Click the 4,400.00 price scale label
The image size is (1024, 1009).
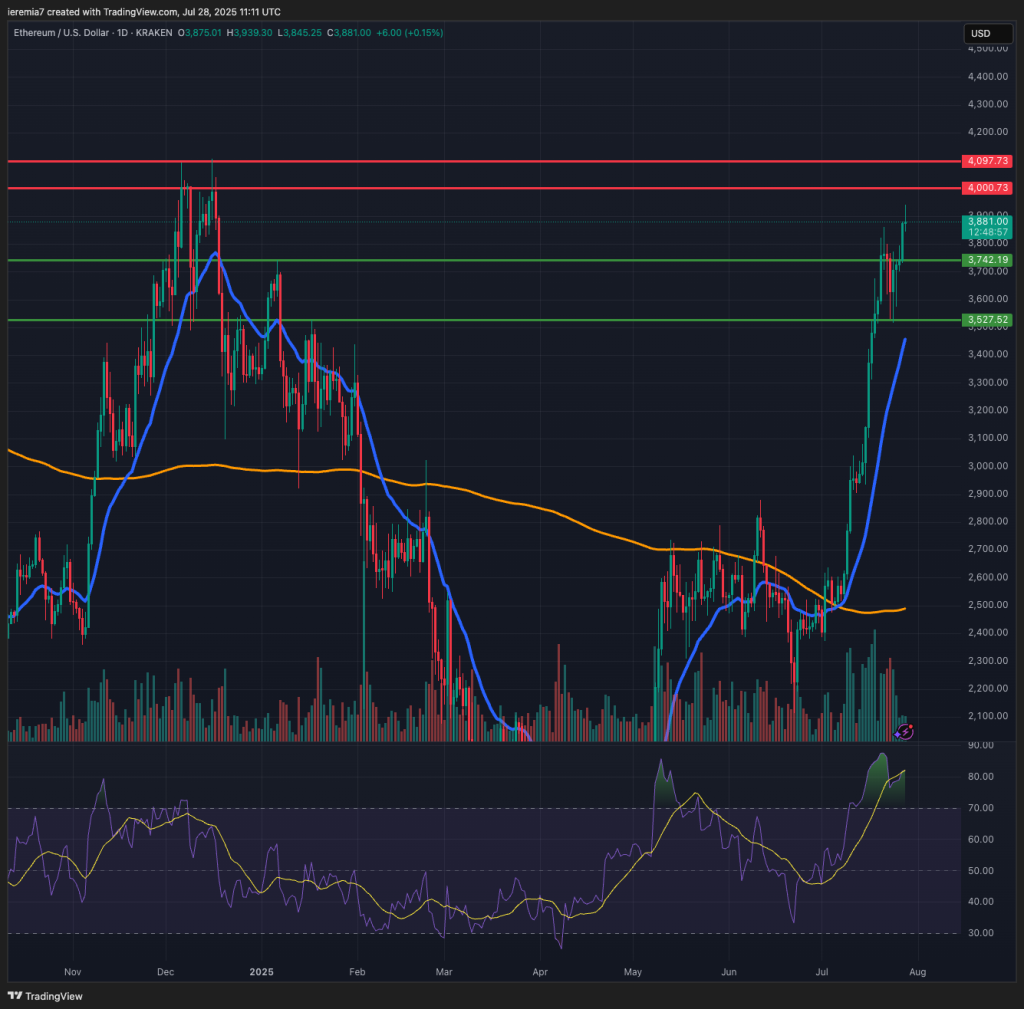click(x=987, y=76)
